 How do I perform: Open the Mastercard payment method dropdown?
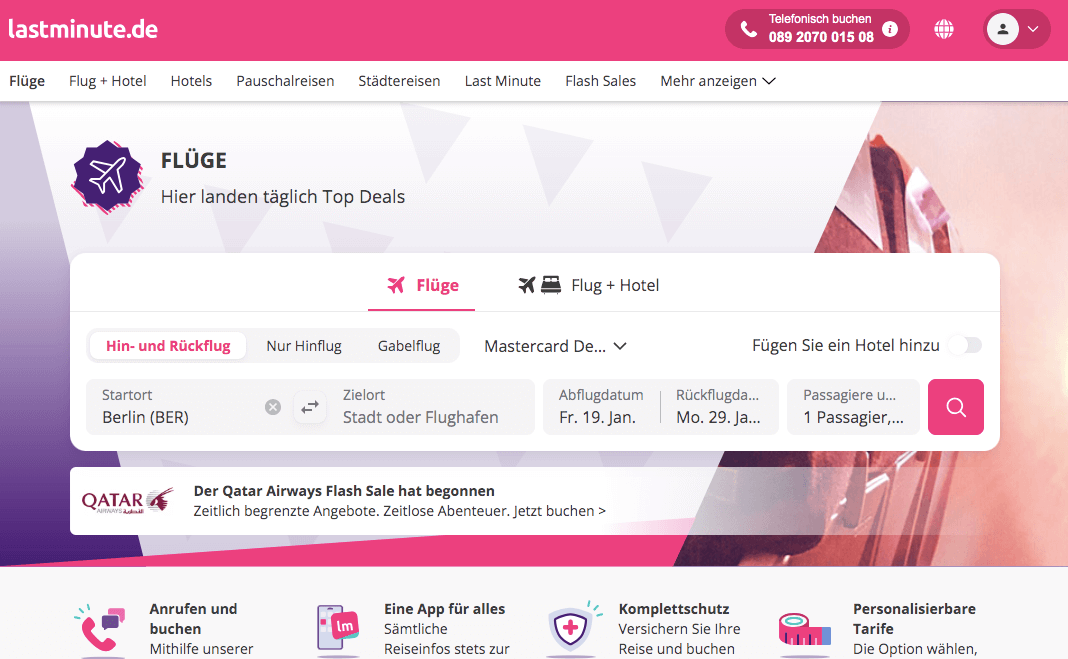[555, 346]
